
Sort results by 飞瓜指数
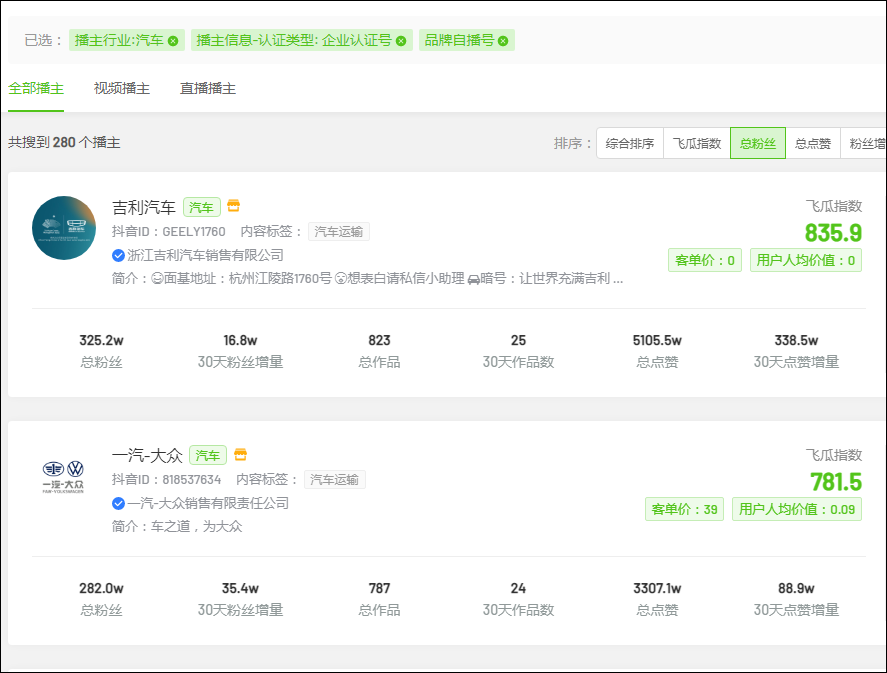pos(697,144)
